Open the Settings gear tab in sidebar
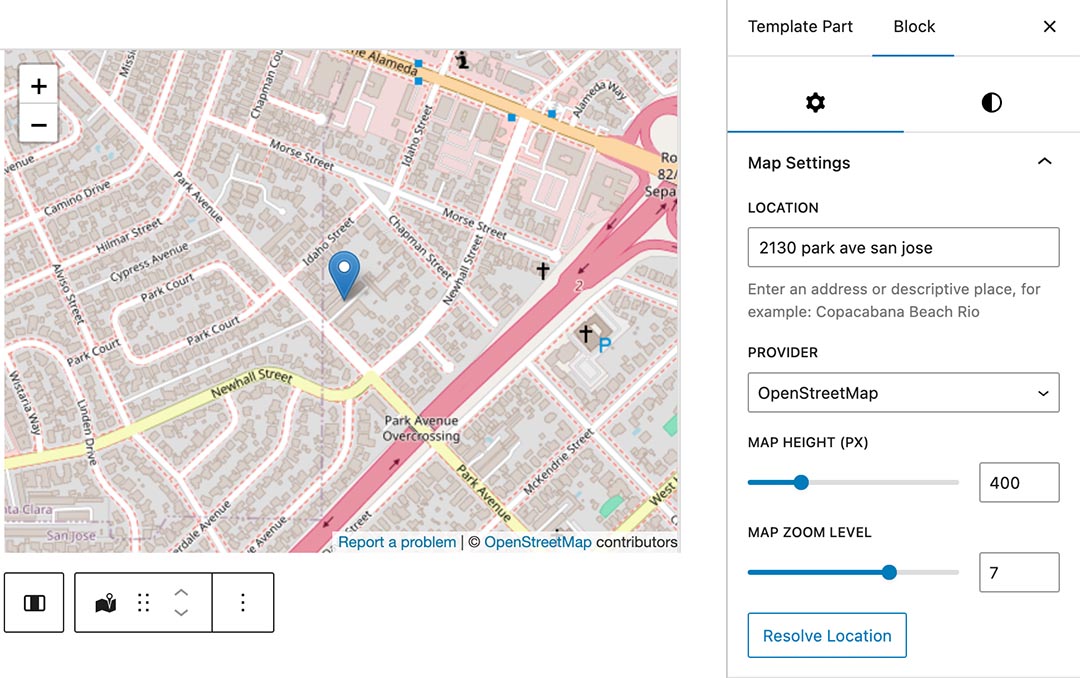Viewport: 1080px width, 678px height. tap(815, 103)
